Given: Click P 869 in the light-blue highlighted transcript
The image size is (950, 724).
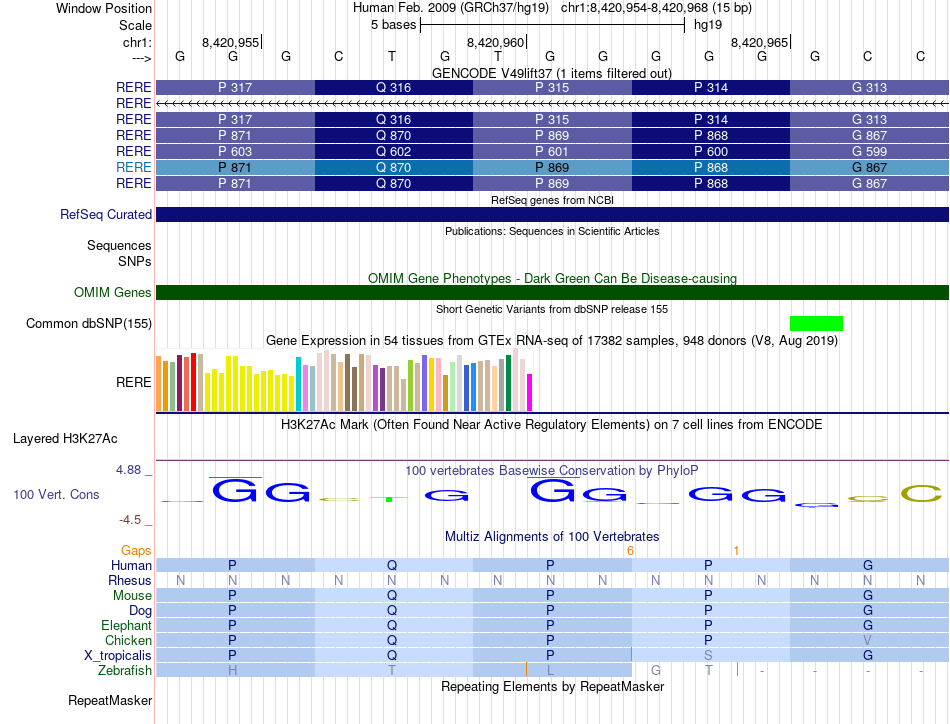Looking at the screenshot, I should coord(552,167).
